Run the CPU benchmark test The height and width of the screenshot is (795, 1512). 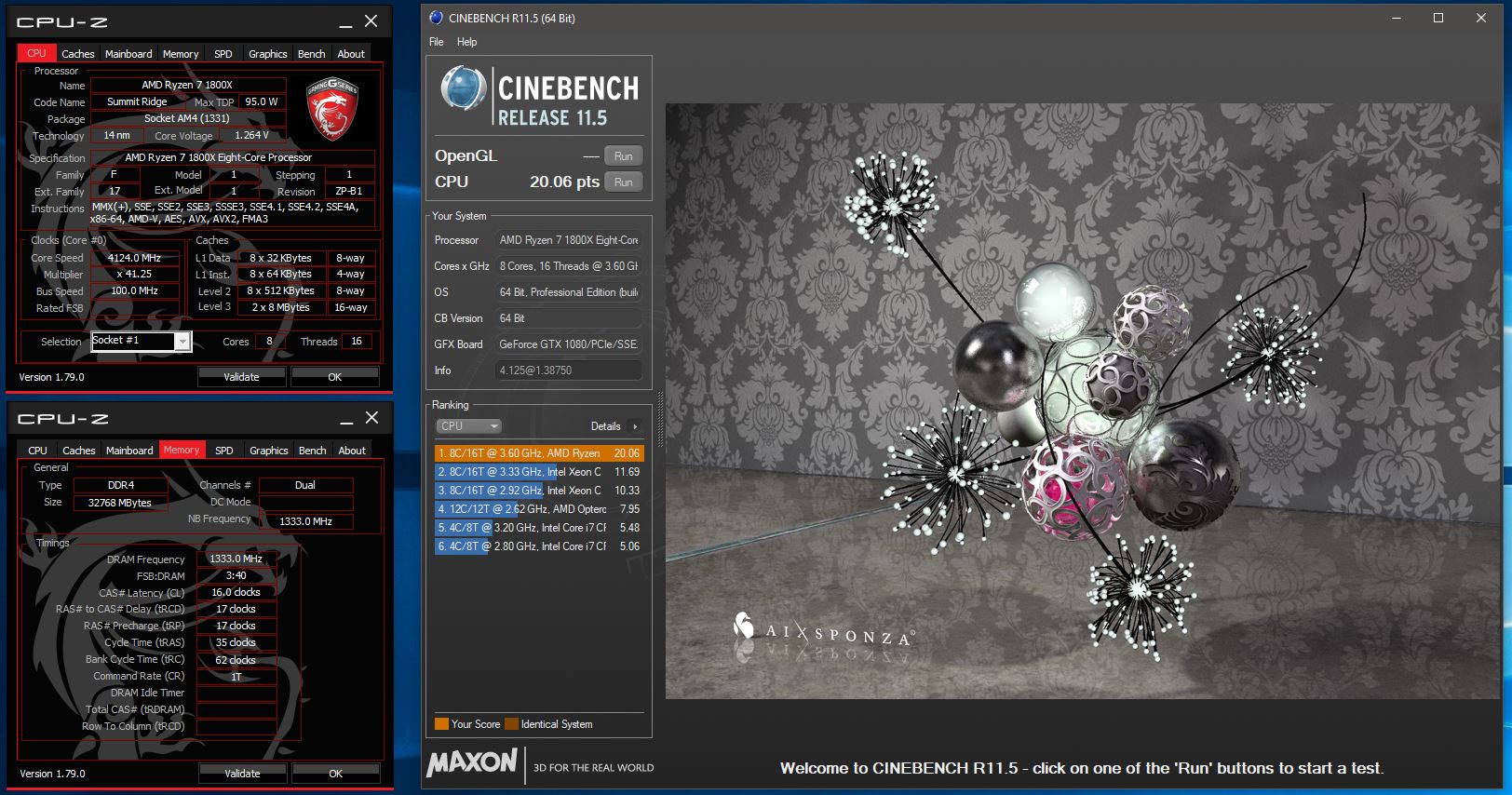tap(624, 182)
